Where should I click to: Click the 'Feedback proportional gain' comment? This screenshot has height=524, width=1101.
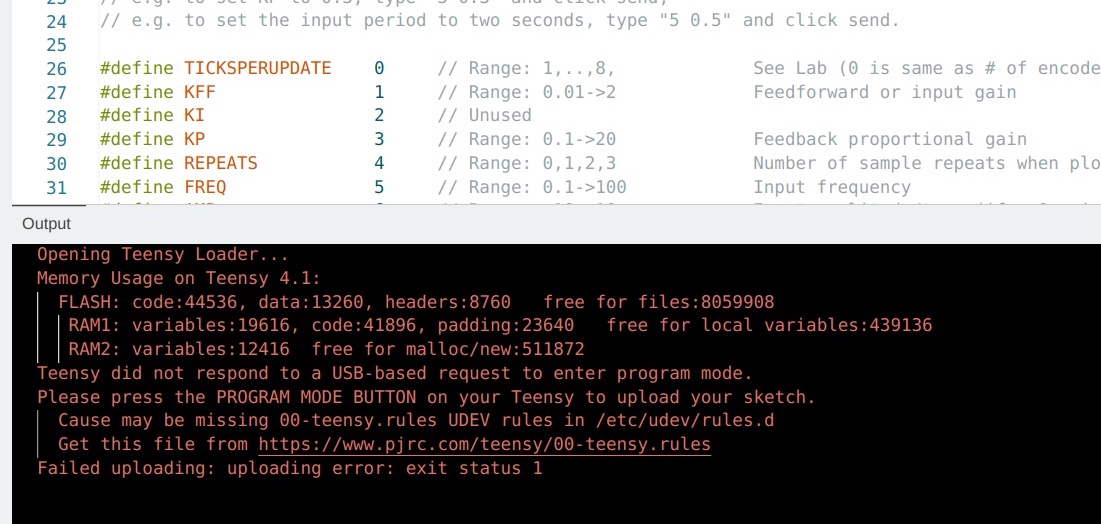[889, 140]
